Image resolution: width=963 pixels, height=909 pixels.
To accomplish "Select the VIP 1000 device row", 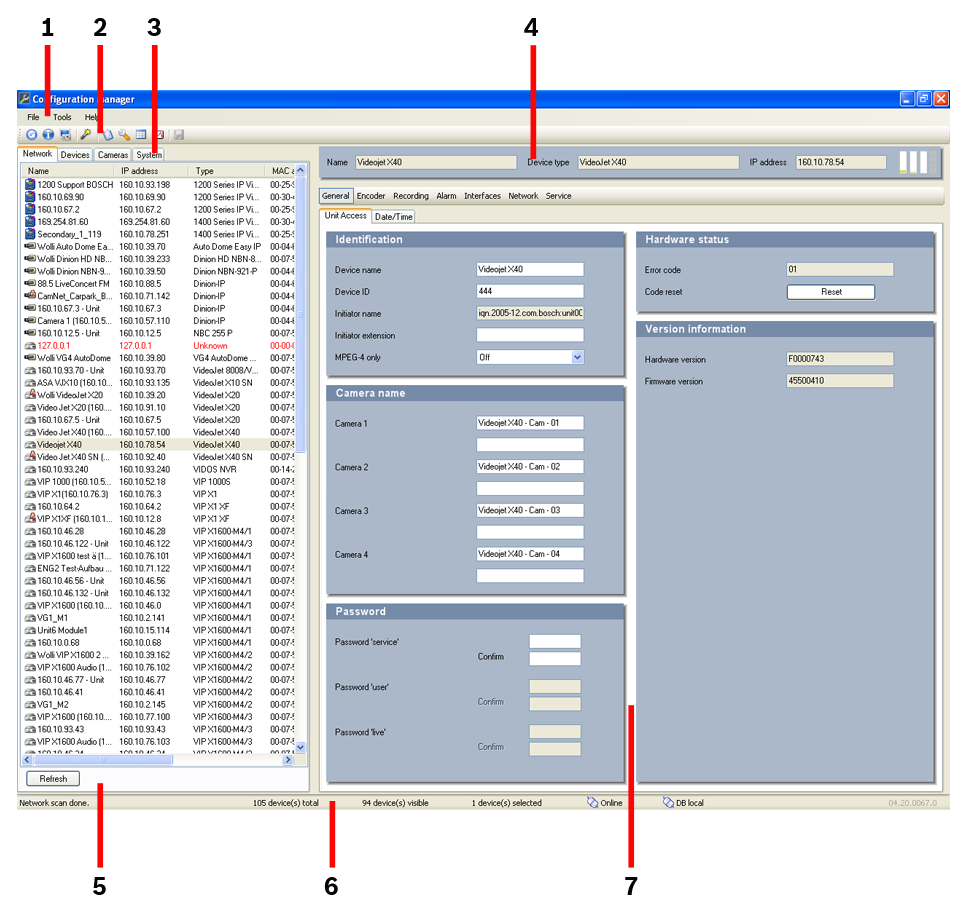I will click(158, 482).
